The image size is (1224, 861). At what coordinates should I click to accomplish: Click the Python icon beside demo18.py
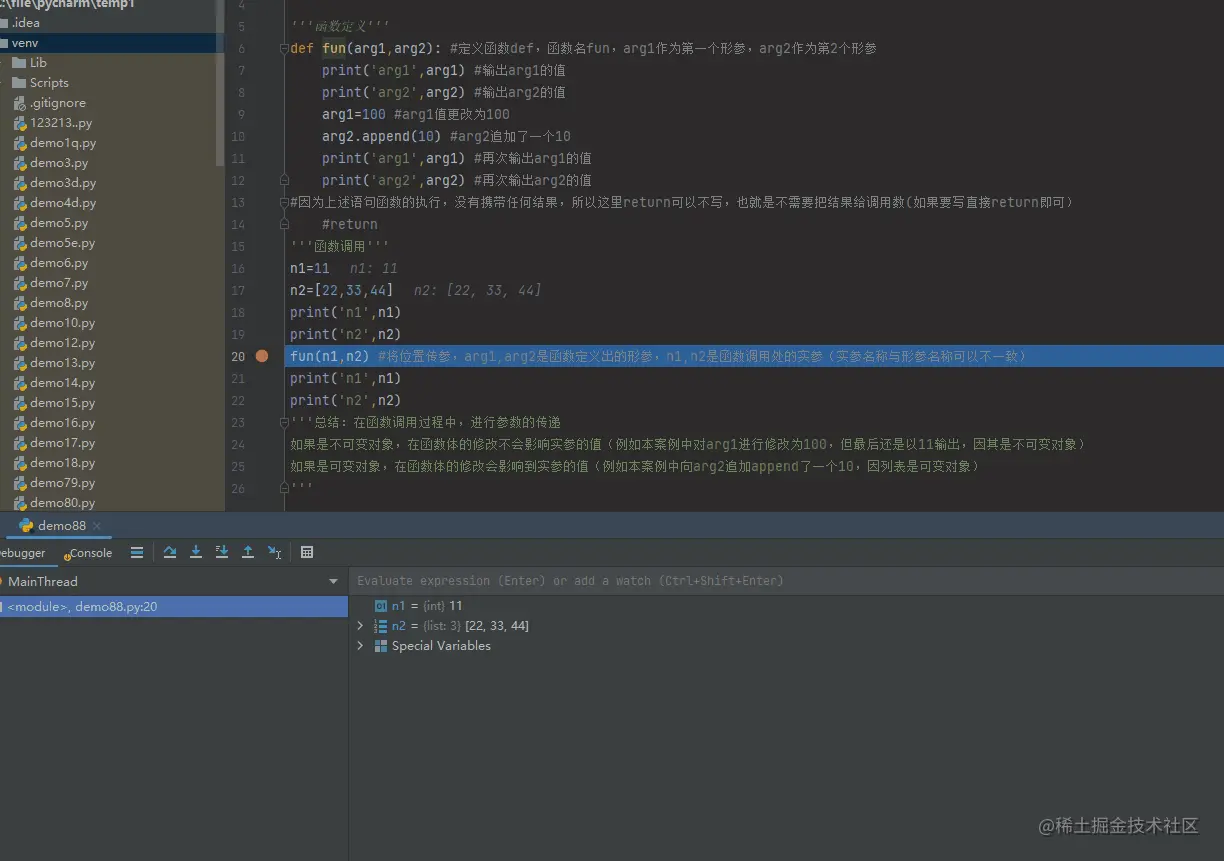coord(19,463)
